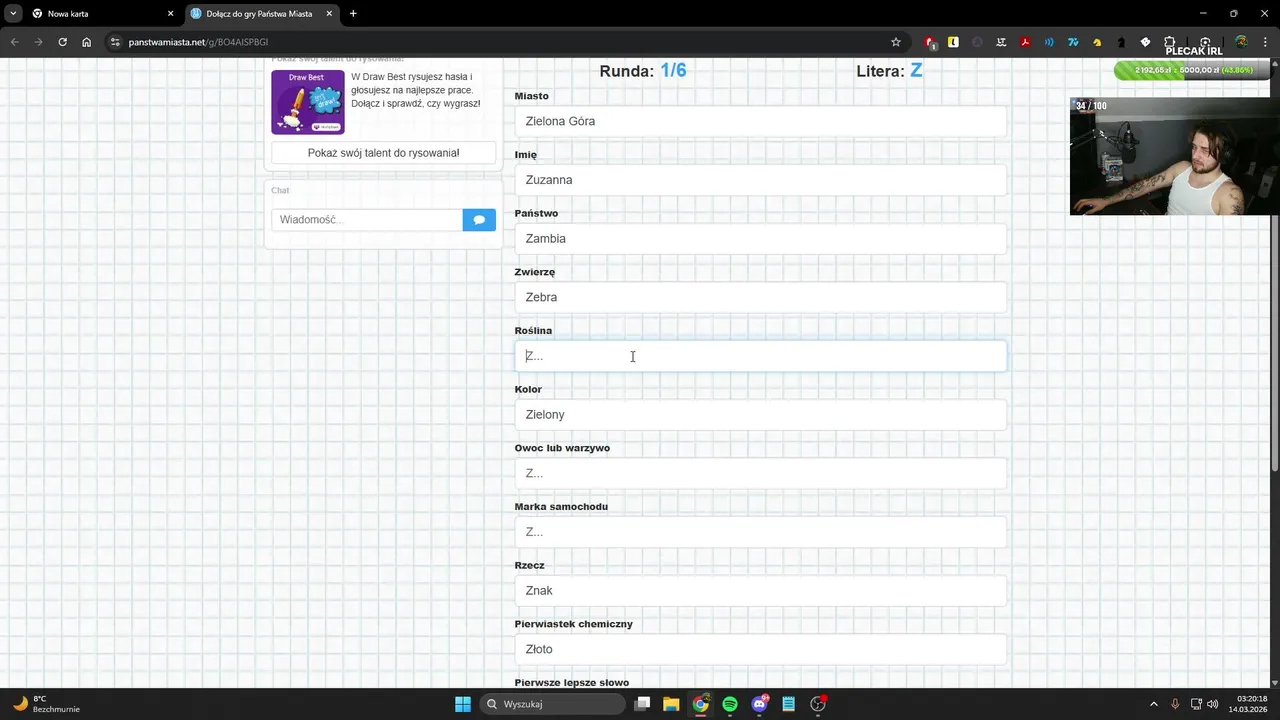Click the black chess knight extension icon
The width and height of the screenshot is (1280, 720).
(1121, 42)
